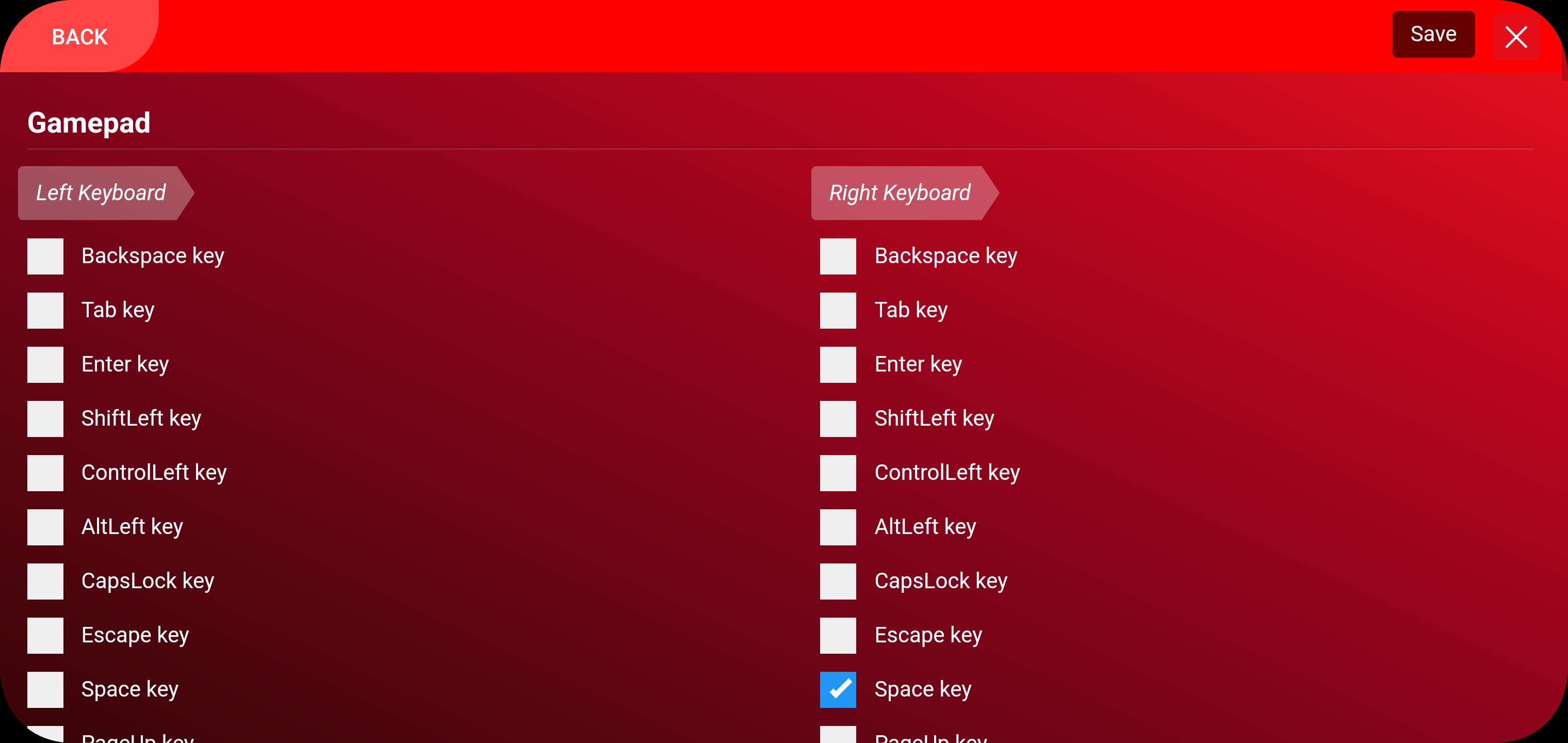Enable Left Keyboard Backspace key checkbox
Screen dimensions: 1568x743
coord(45,256)
